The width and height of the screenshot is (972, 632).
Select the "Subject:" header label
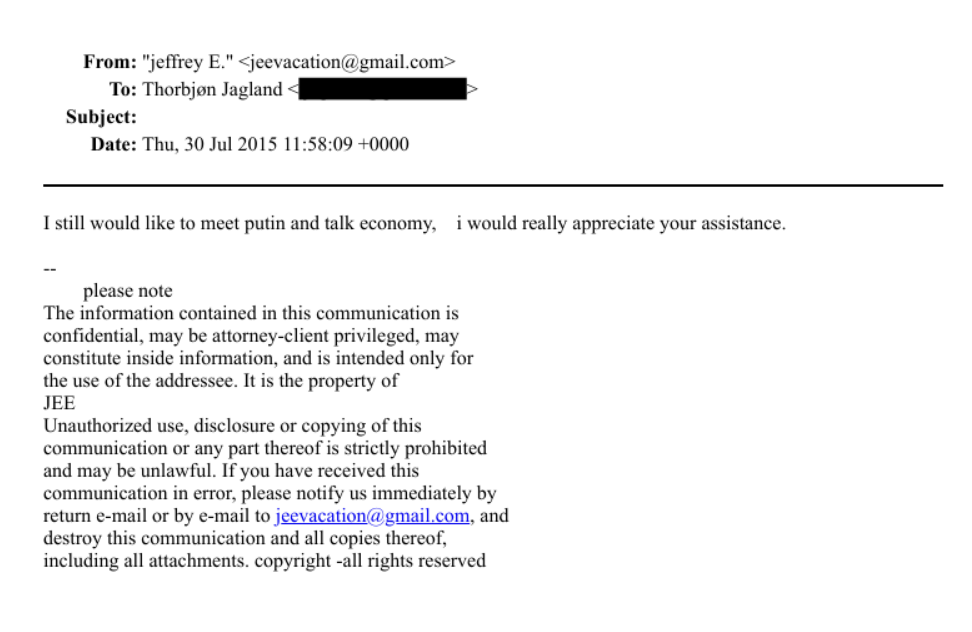pos(101,117)
